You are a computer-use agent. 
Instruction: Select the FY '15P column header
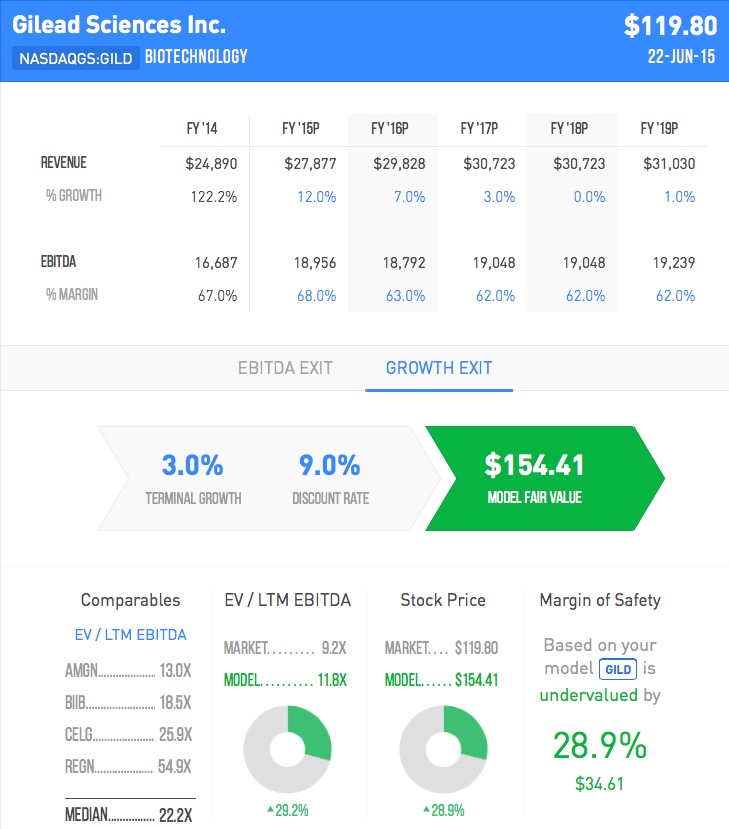pos(301,128)
